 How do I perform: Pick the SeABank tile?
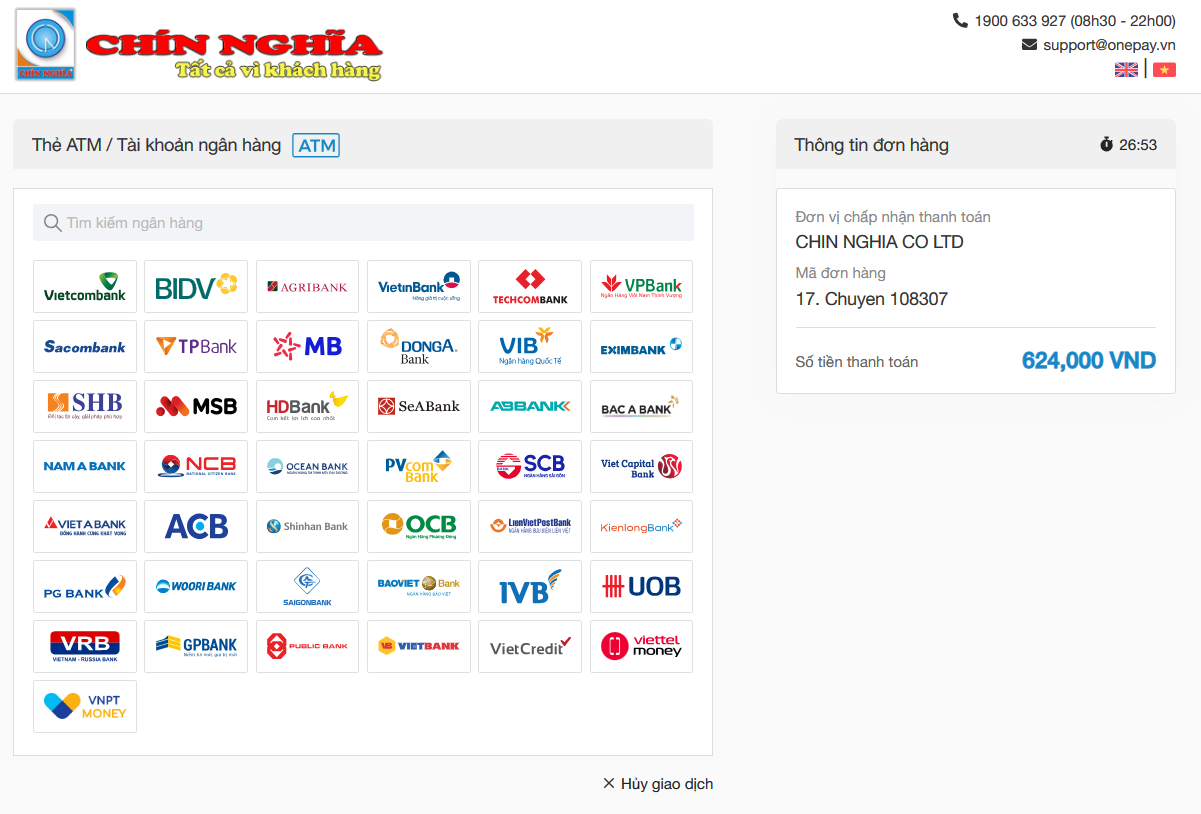click(419, 407)
